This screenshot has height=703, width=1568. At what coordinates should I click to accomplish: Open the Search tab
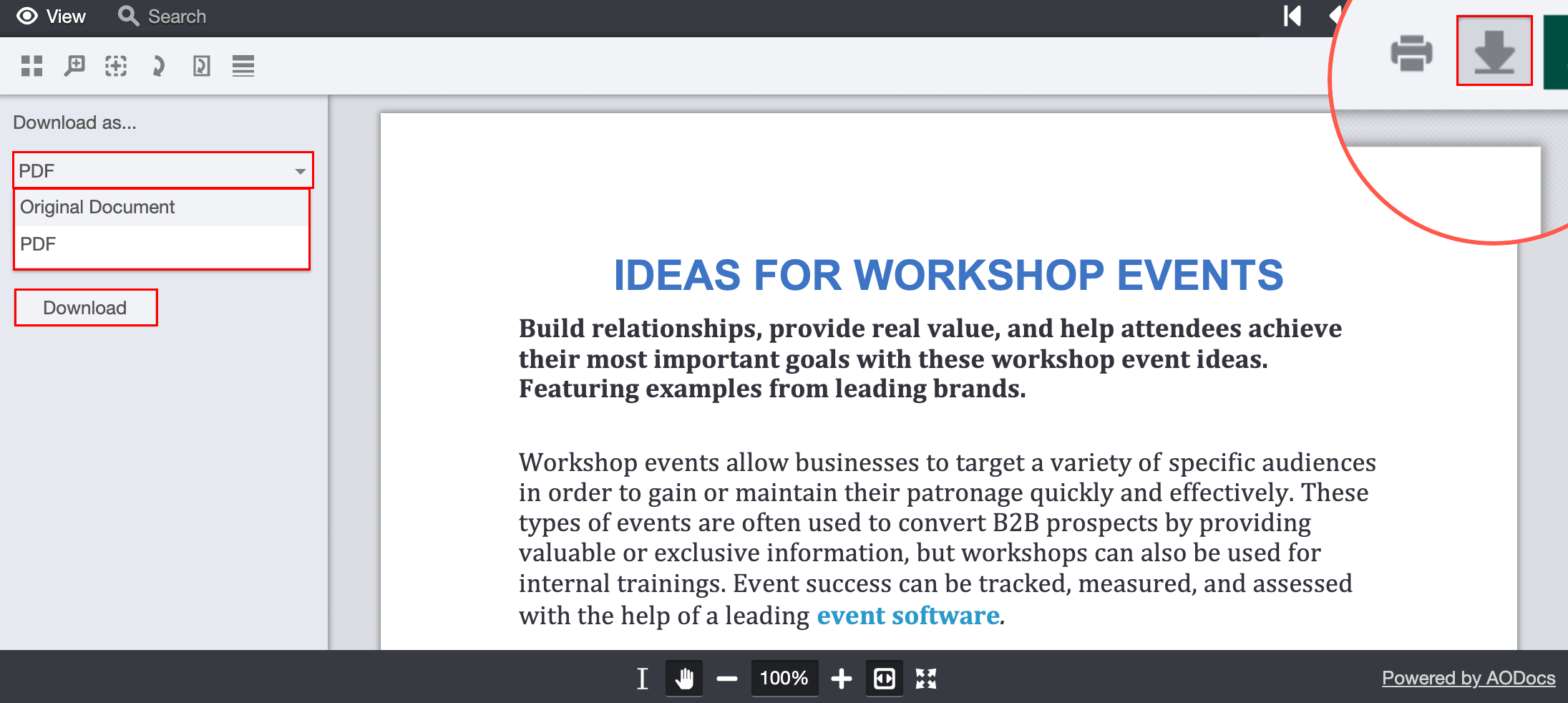(x=162, y=16)
